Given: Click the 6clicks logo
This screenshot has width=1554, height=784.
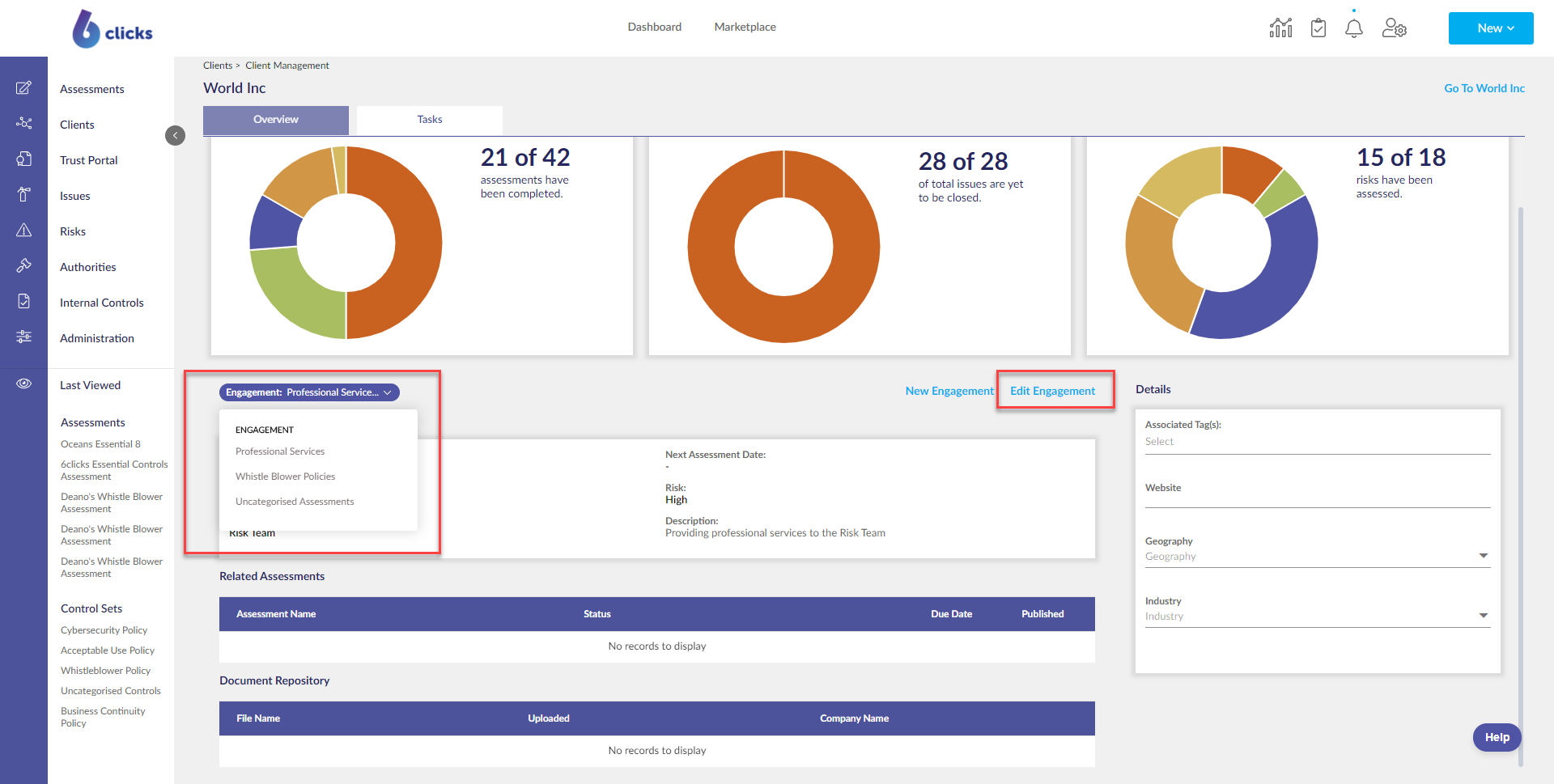Looking at the screenshot, I should [x=113, y=29].
